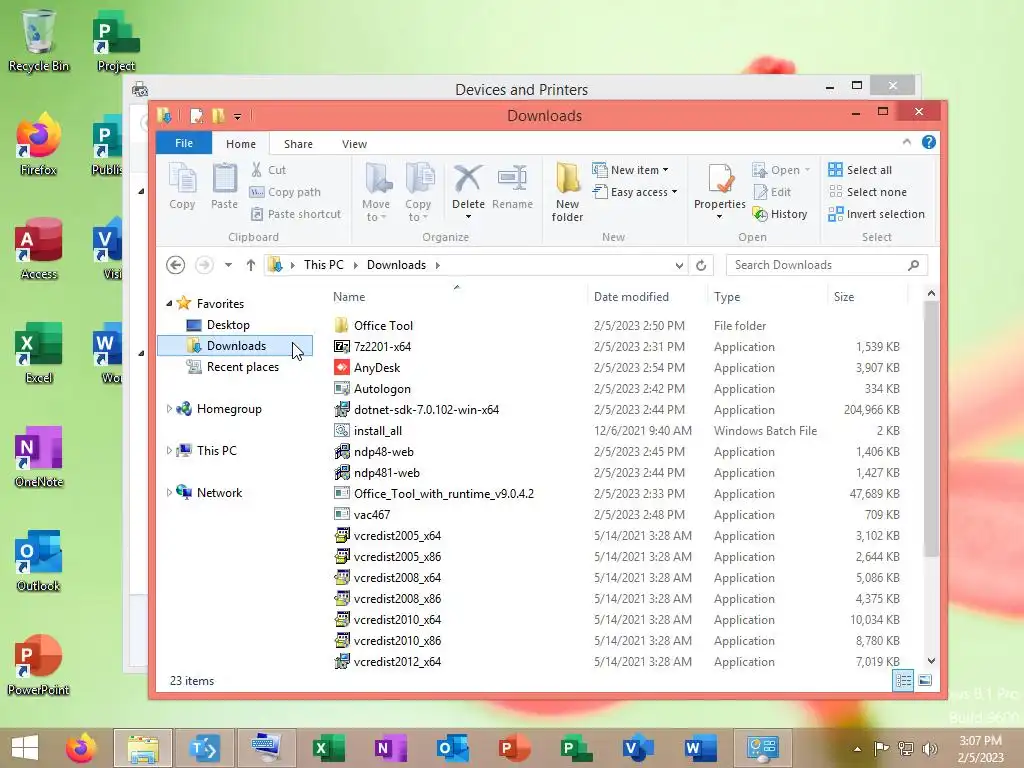The image size is (1024, 768).
Task: Click Select all in the Select group
Action: tap(859, 170)
